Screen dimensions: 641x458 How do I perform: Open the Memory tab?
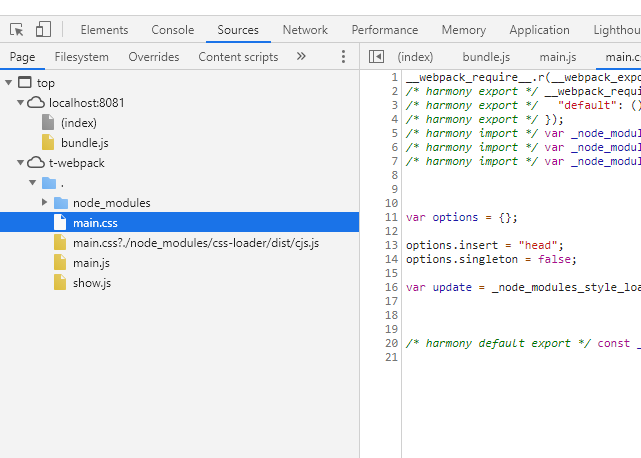coord(464,30)
